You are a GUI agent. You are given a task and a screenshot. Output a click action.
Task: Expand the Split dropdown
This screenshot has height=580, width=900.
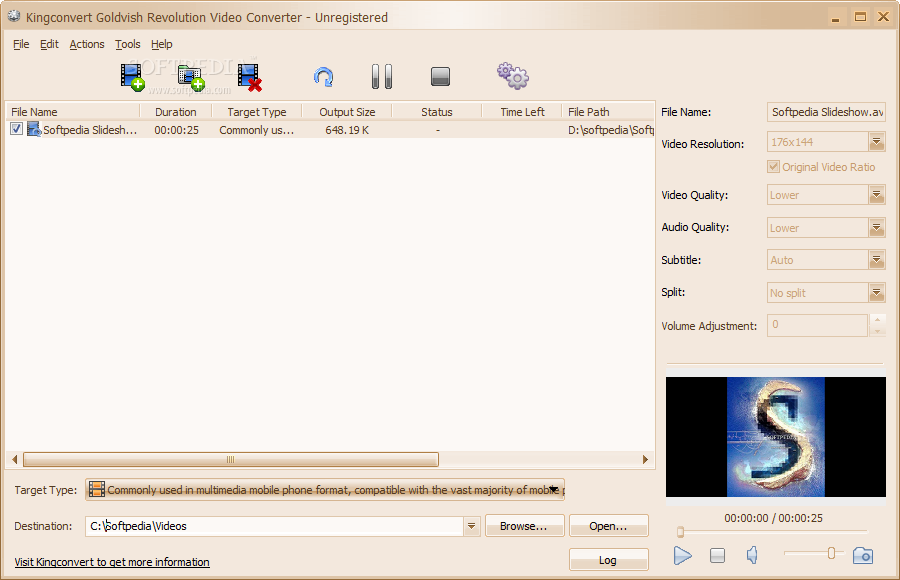[876, 293]
